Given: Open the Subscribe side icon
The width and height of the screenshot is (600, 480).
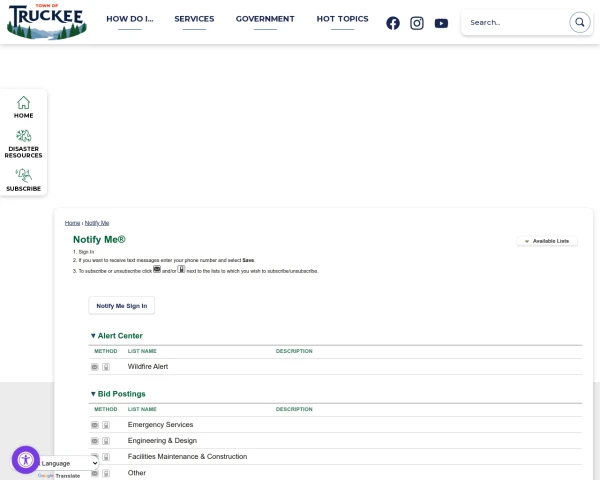Looking at the screenshot, I should tap(23, 180).
